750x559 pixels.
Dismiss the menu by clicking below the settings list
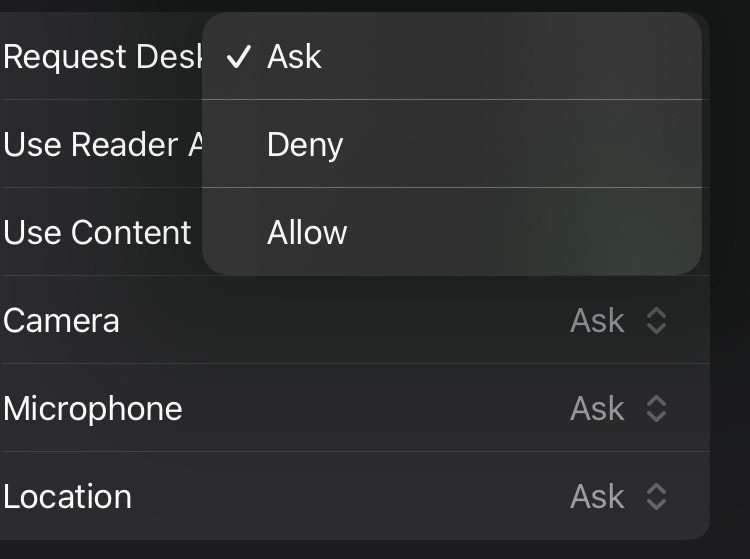pyautogui.click(x=375, y=550)
